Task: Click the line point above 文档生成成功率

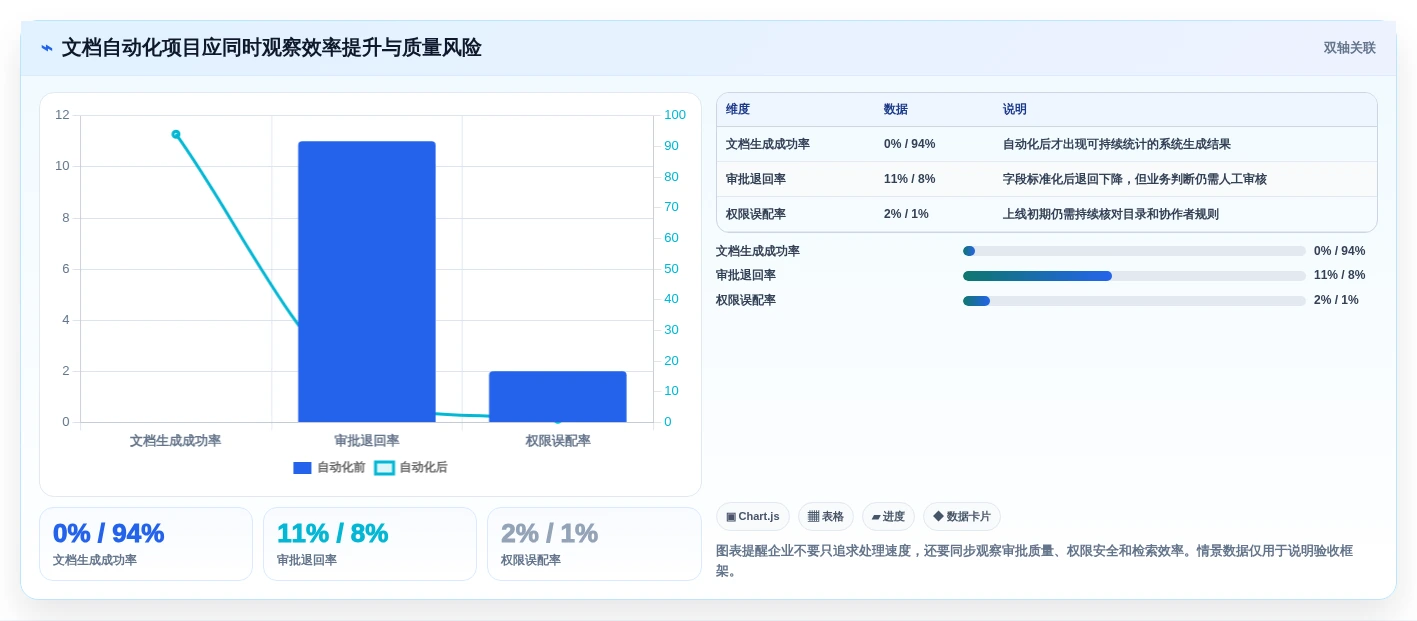Action: 176,134
